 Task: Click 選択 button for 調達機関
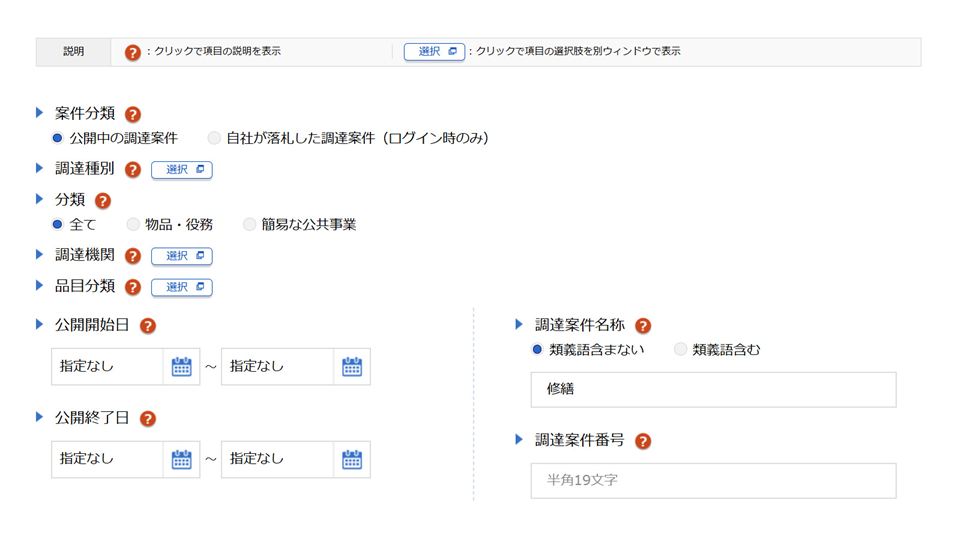(182, 256)
